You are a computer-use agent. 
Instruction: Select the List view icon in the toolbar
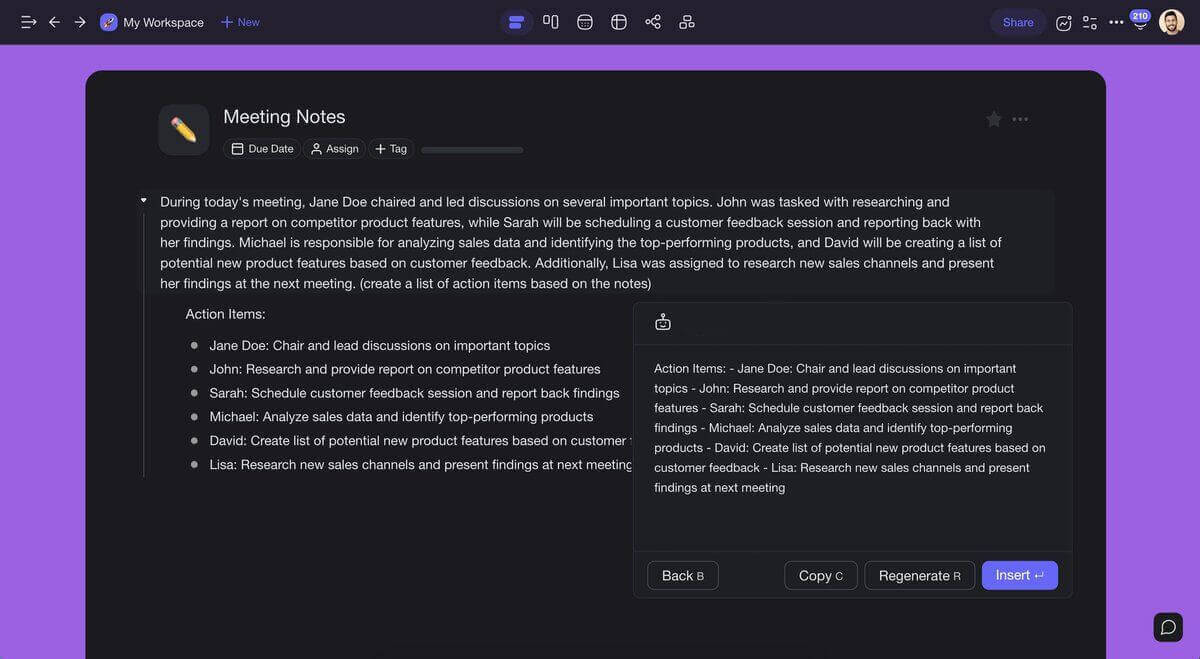516,21
